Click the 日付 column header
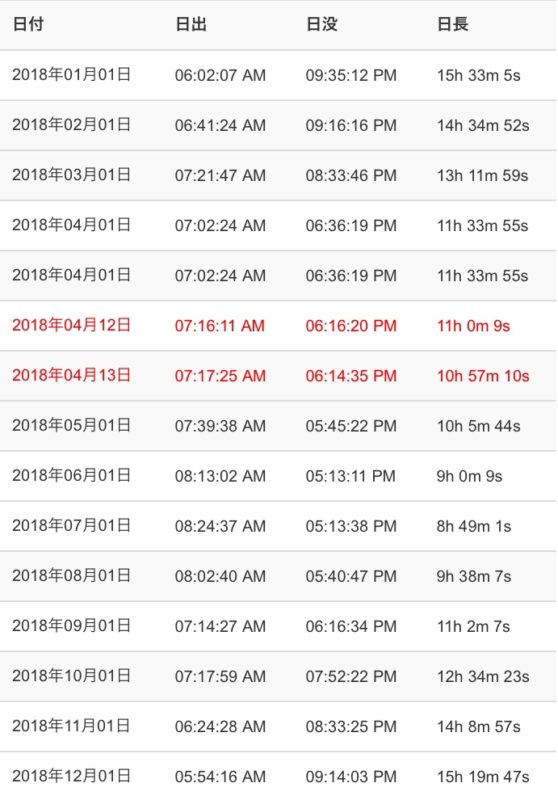The width and height of the screenshot is (558, 800). (x=28, y=24)
